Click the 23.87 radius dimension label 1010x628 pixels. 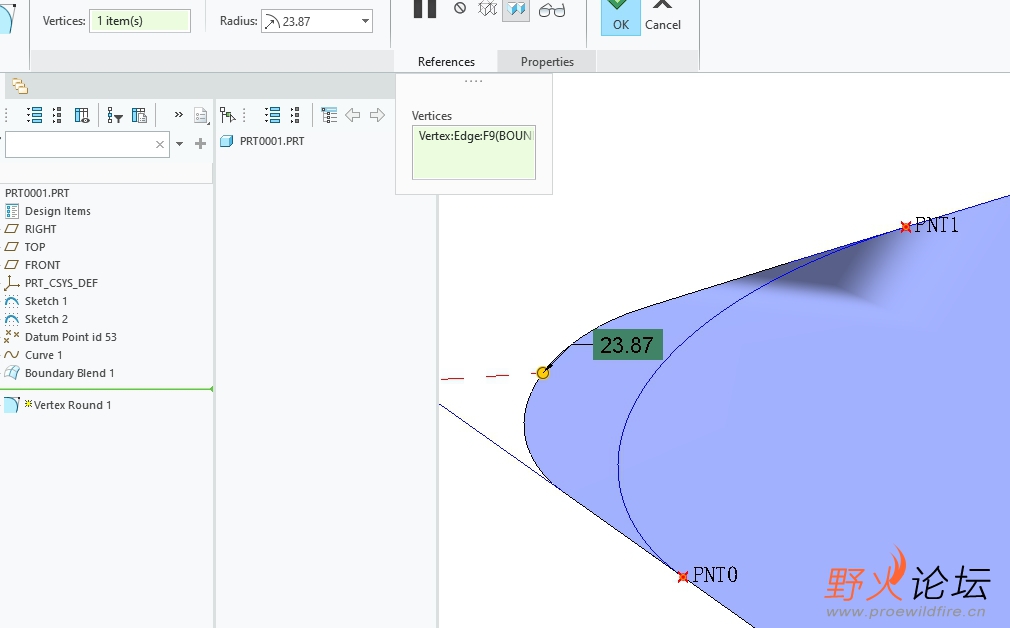point(627,345)
